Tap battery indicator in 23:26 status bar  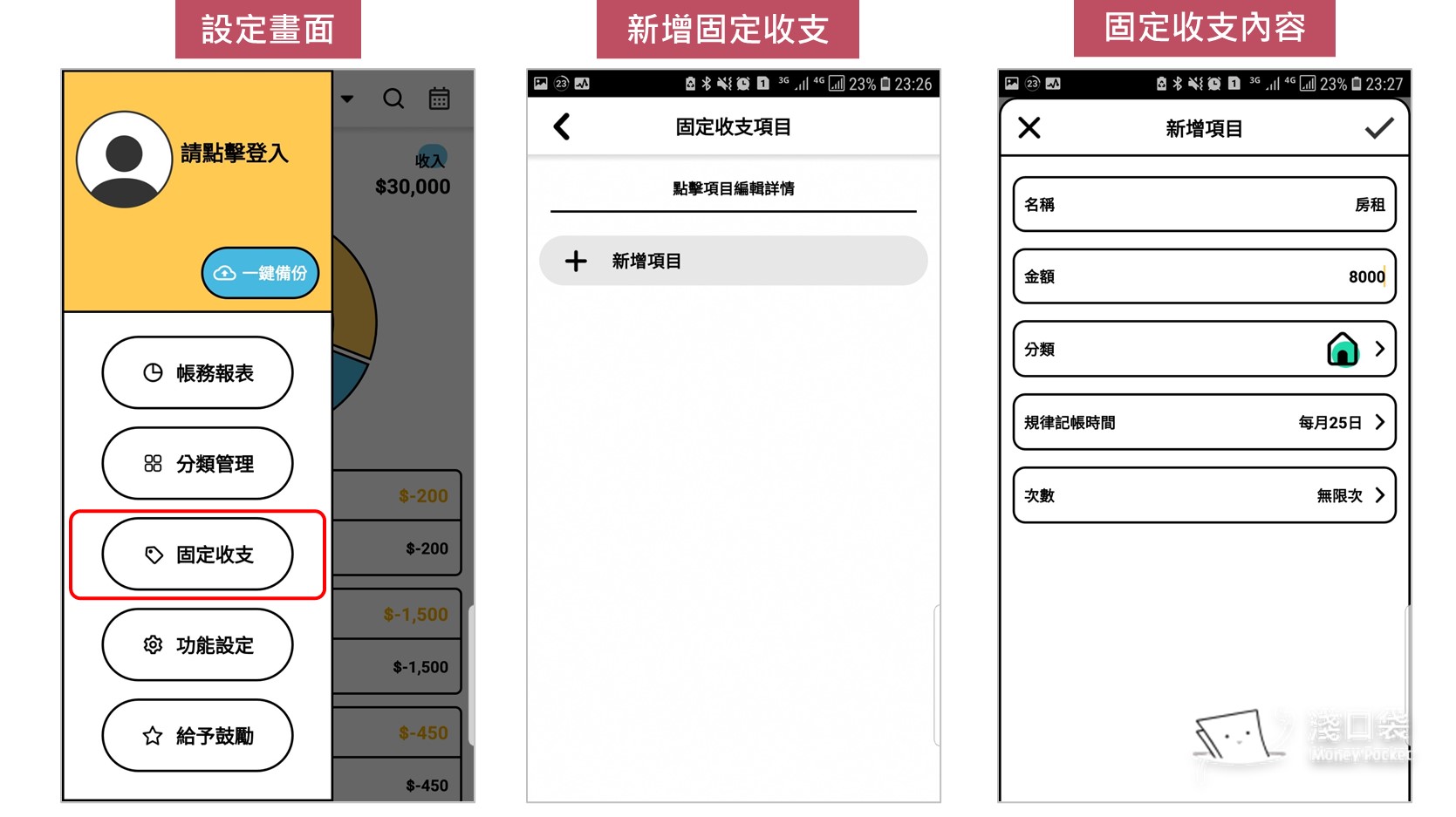click(x=885, y=84)
